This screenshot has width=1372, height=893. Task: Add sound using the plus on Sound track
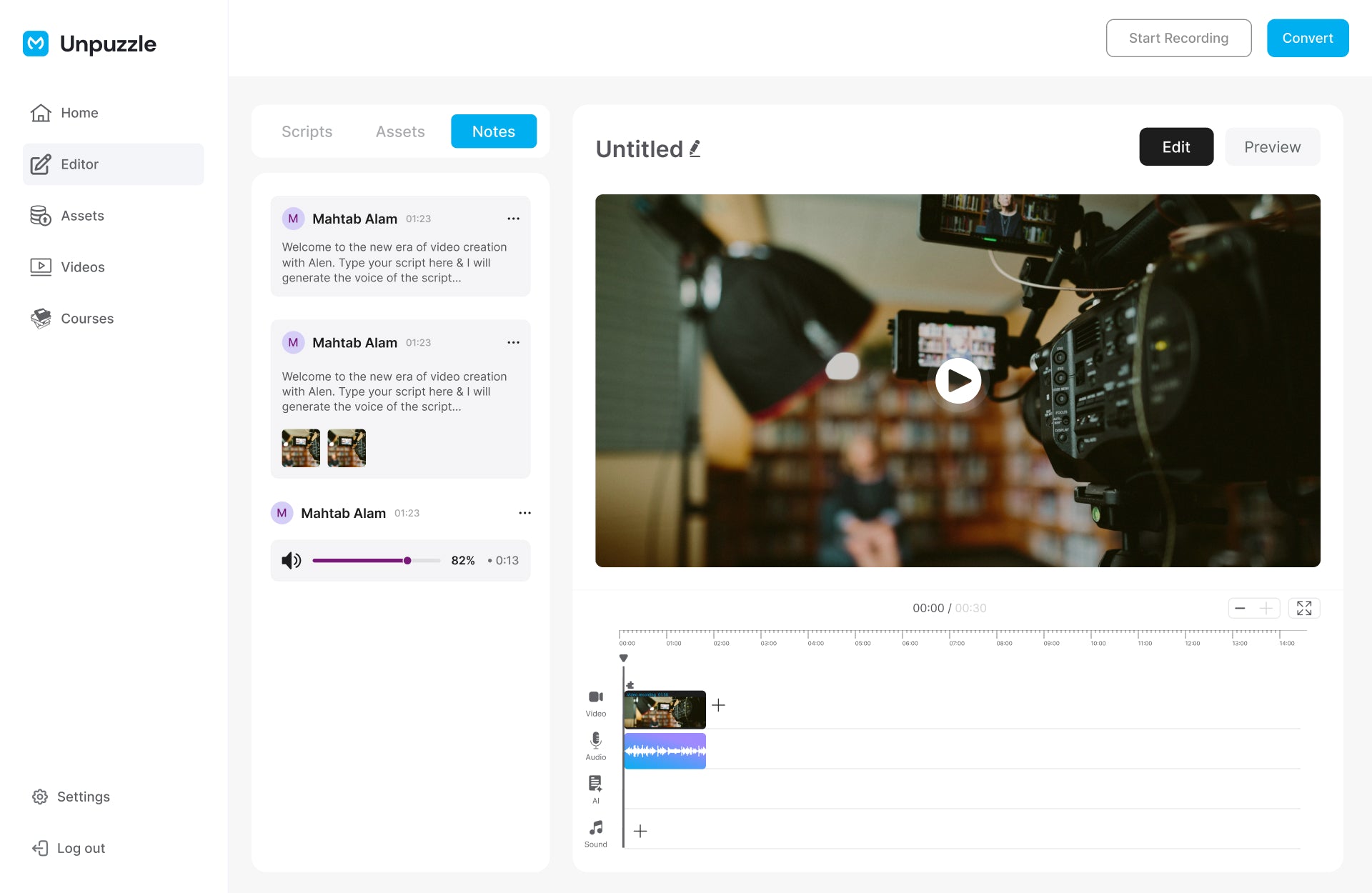click(x=640, y=831)
